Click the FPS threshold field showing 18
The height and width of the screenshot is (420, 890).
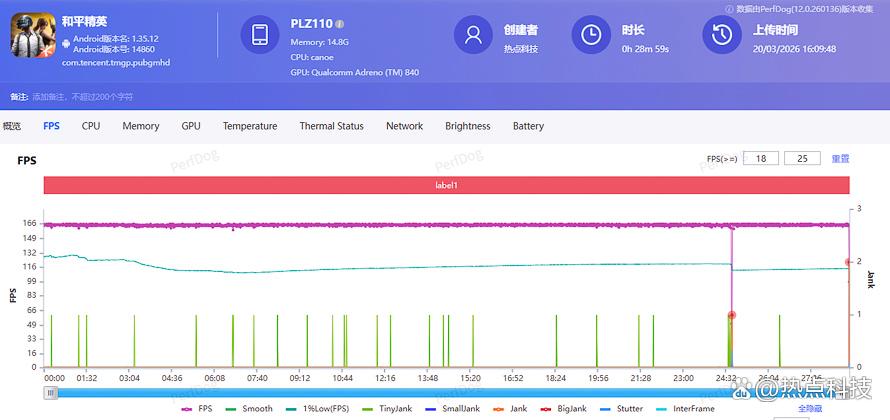tap(761, 158)
